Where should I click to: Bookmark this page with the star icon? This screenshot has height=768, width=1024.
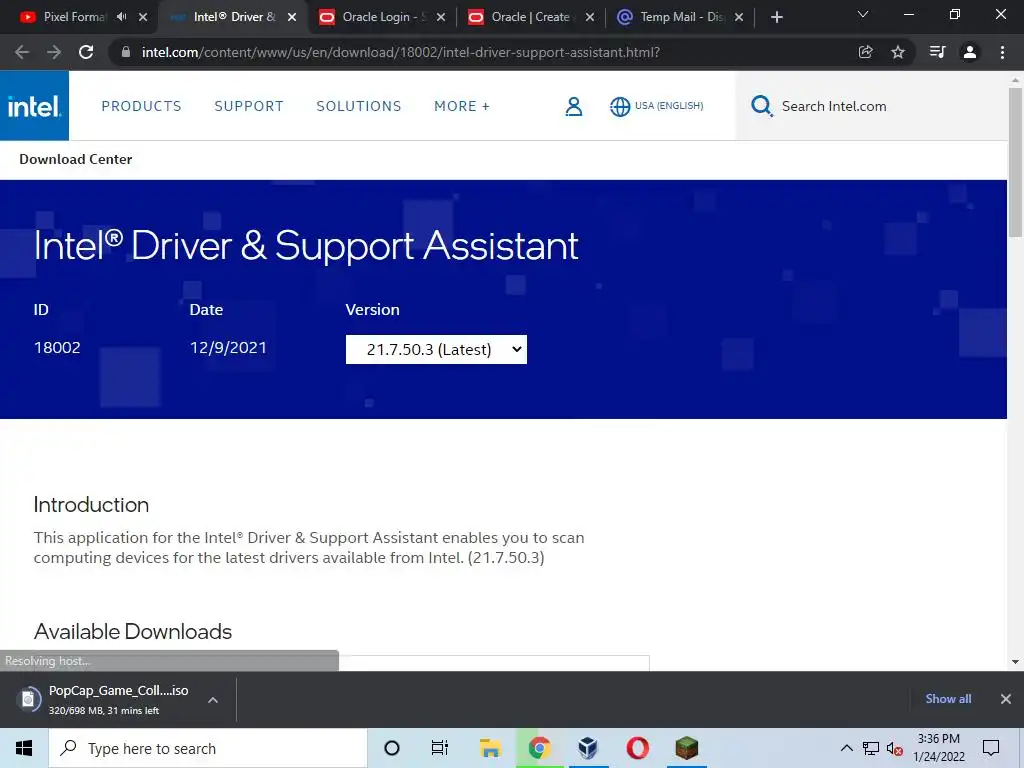(x=898, y=52)
